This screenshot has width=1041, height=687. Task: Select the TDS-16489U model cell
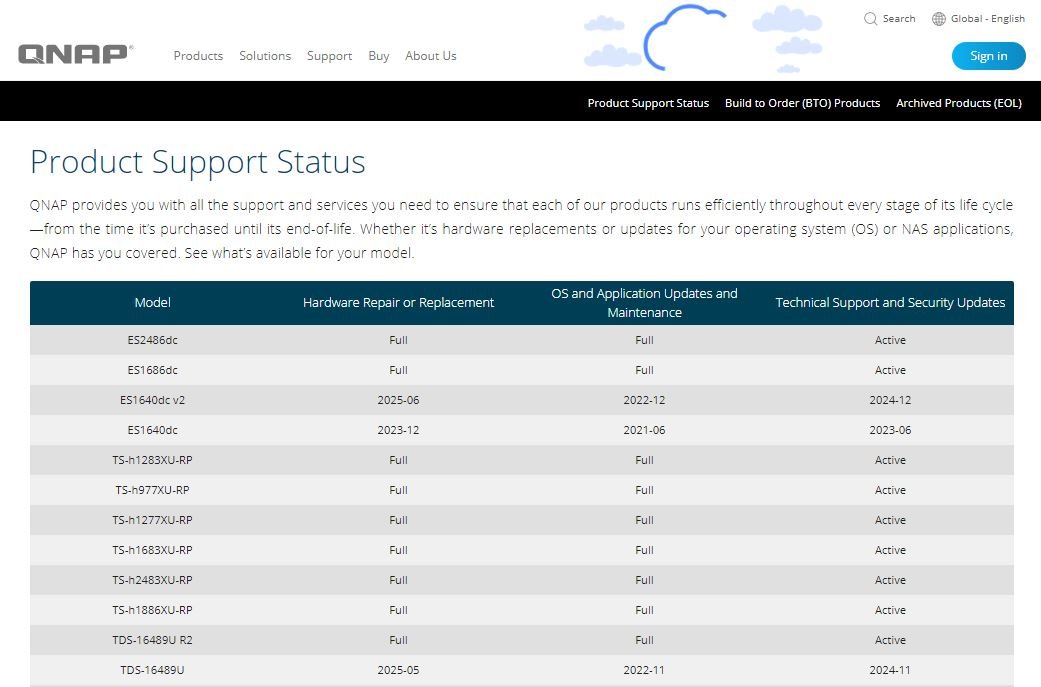tap(153, 670)
